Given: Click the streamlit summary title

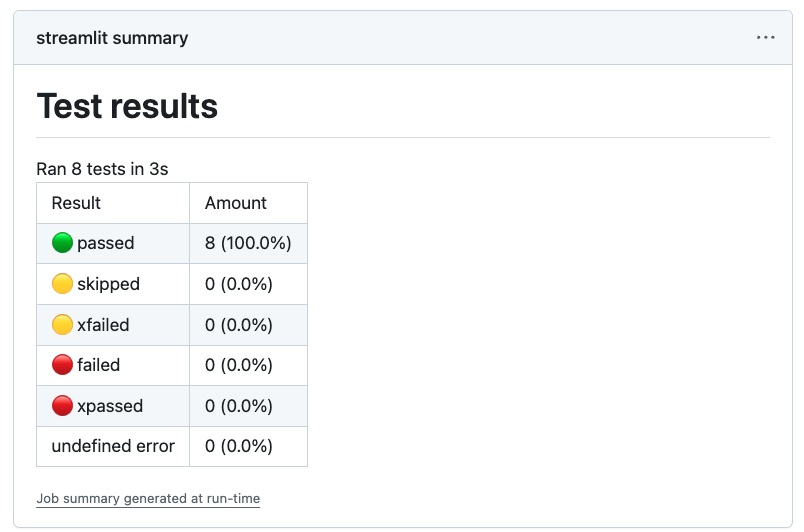Looking at the screenshot, I should [x=112, y=38].
